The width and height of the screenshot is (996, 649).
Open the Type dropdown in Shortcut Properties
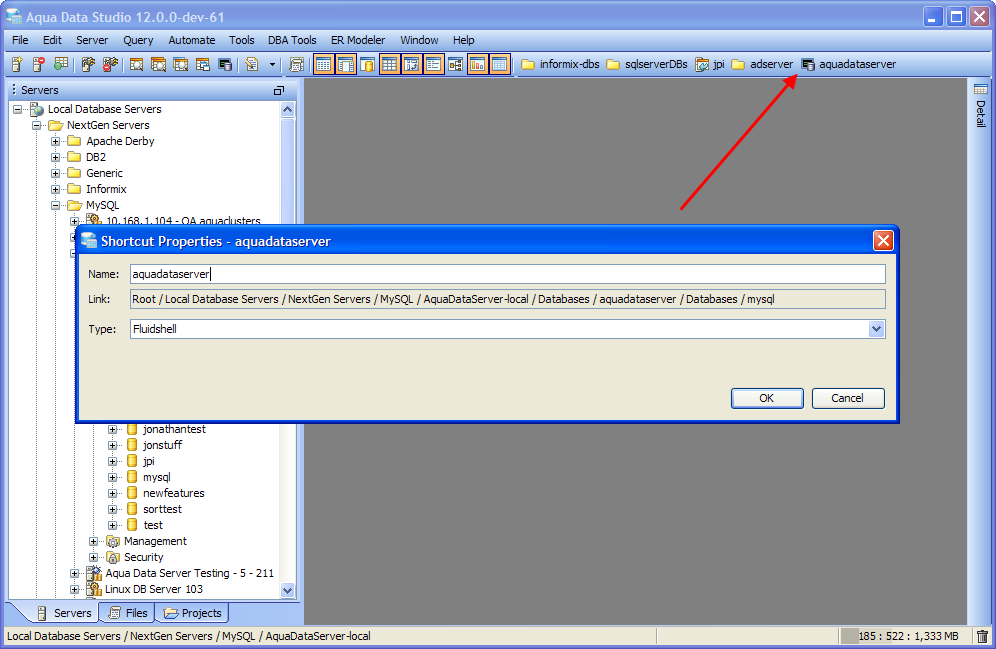pyautogui.click(x=877, y=329)
